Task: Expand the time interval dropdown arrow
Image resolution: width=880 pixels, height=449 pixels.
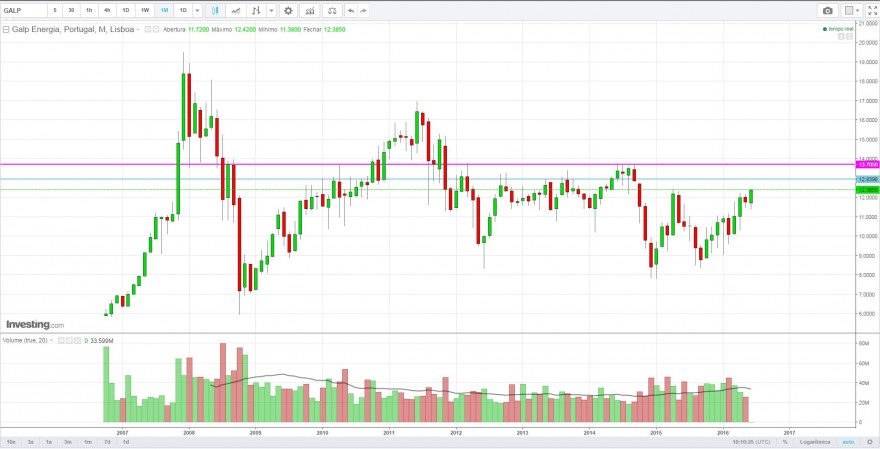Action: coord(197,11)
